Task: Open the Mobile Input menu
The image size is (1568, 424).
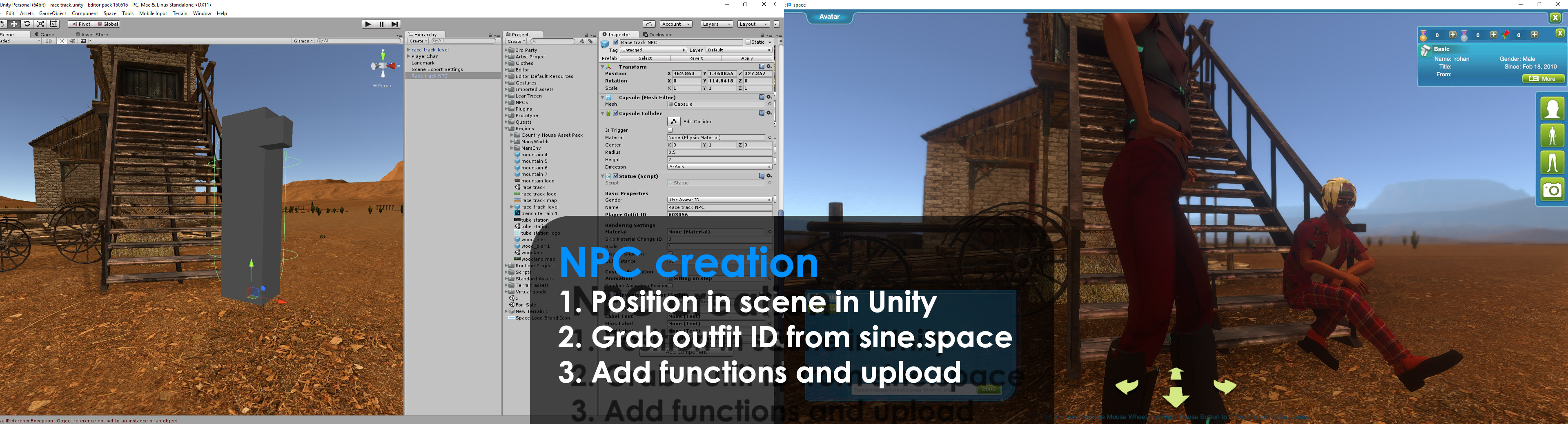Action: point(153,13)
